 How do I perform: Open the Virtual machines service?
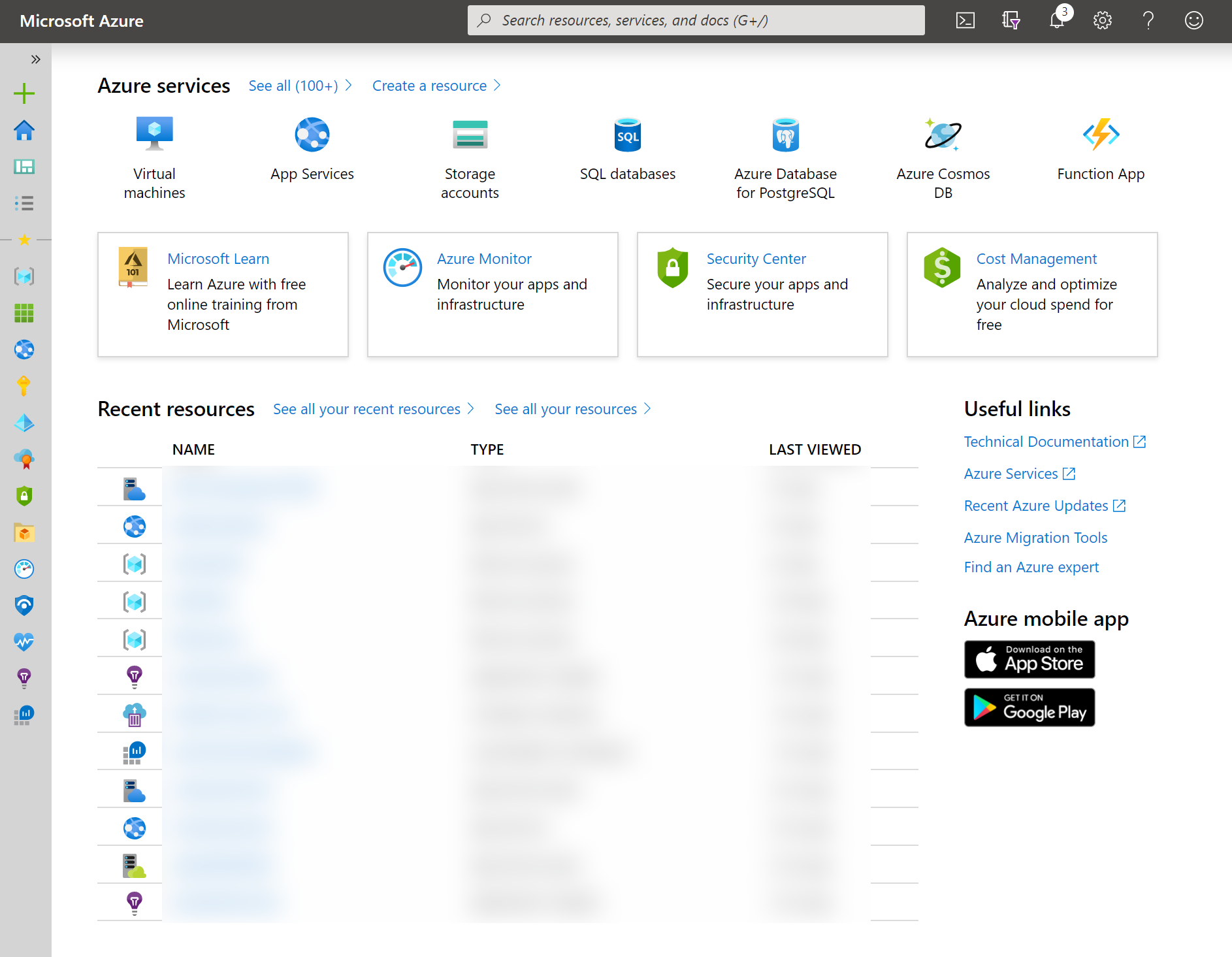(155, 157)
